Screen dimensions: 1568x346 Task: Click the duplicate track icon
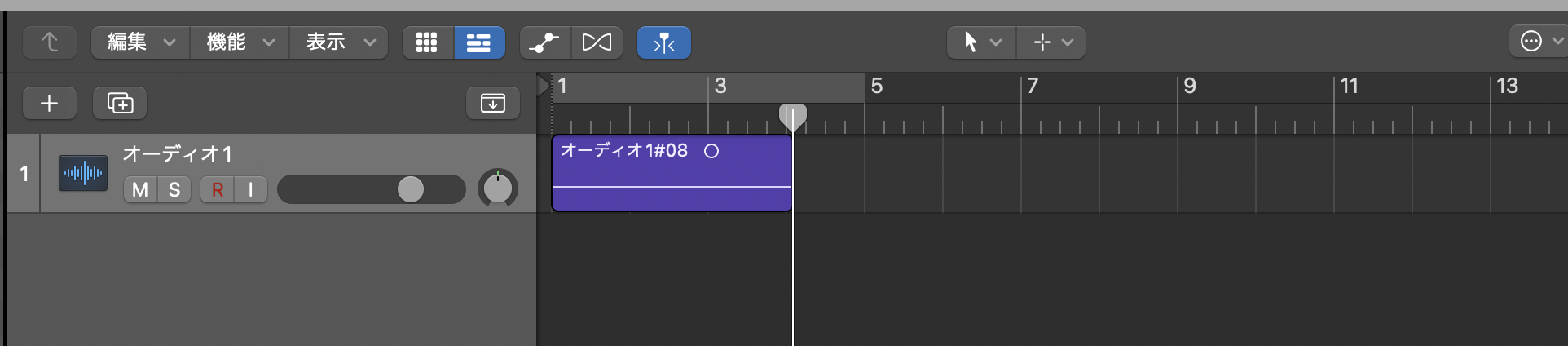[120, 104]
